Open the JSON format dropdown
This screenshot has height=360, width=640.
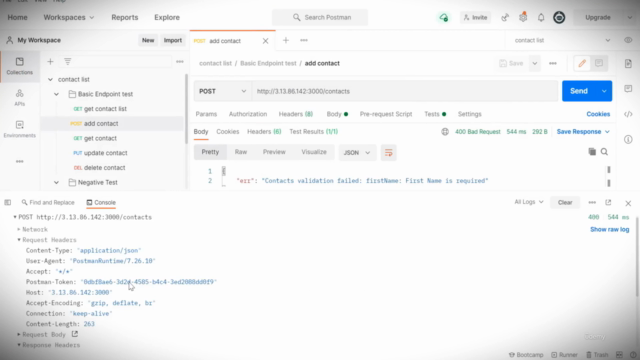pos(356,153)
